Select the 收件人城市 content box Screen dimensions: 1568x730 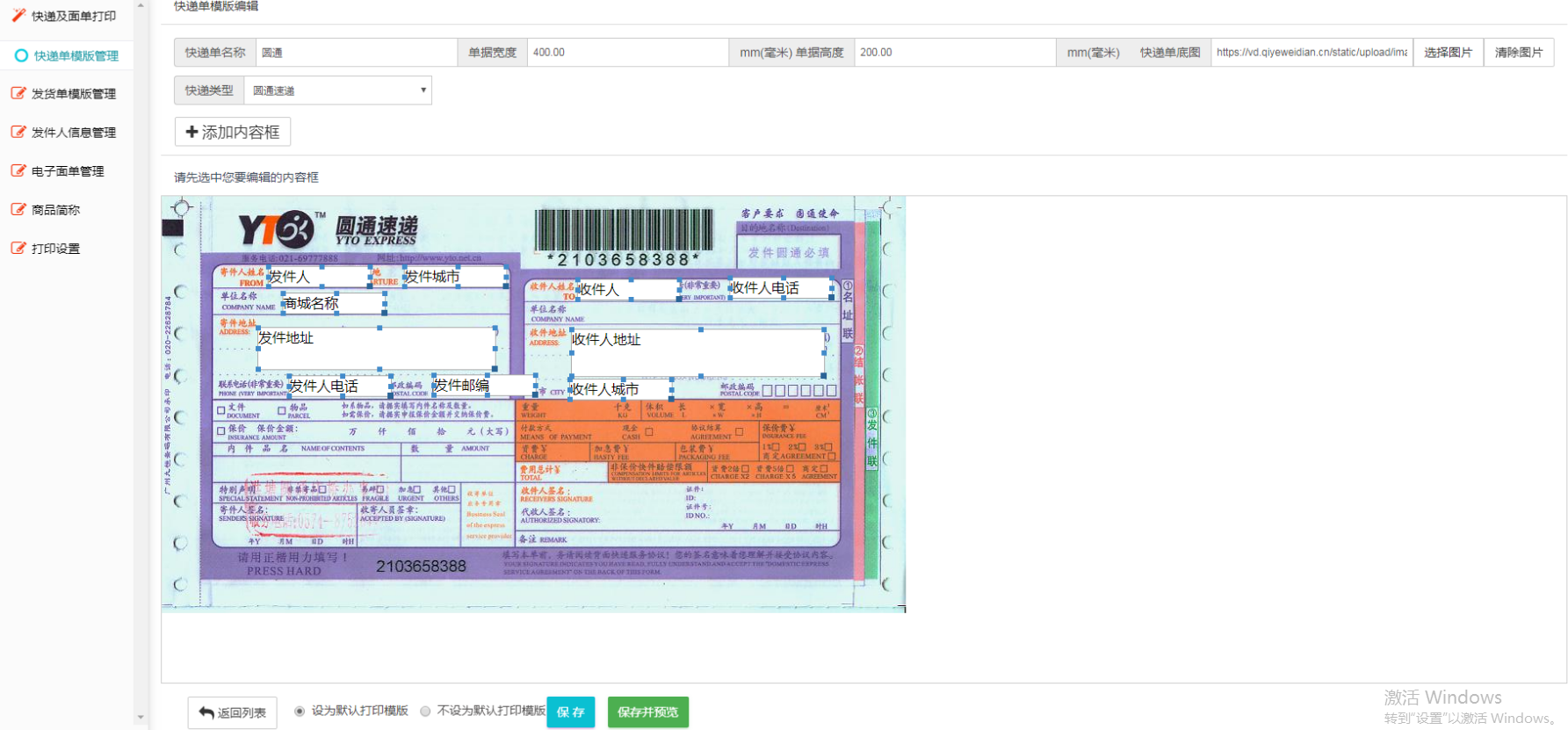tap(621, 389)
